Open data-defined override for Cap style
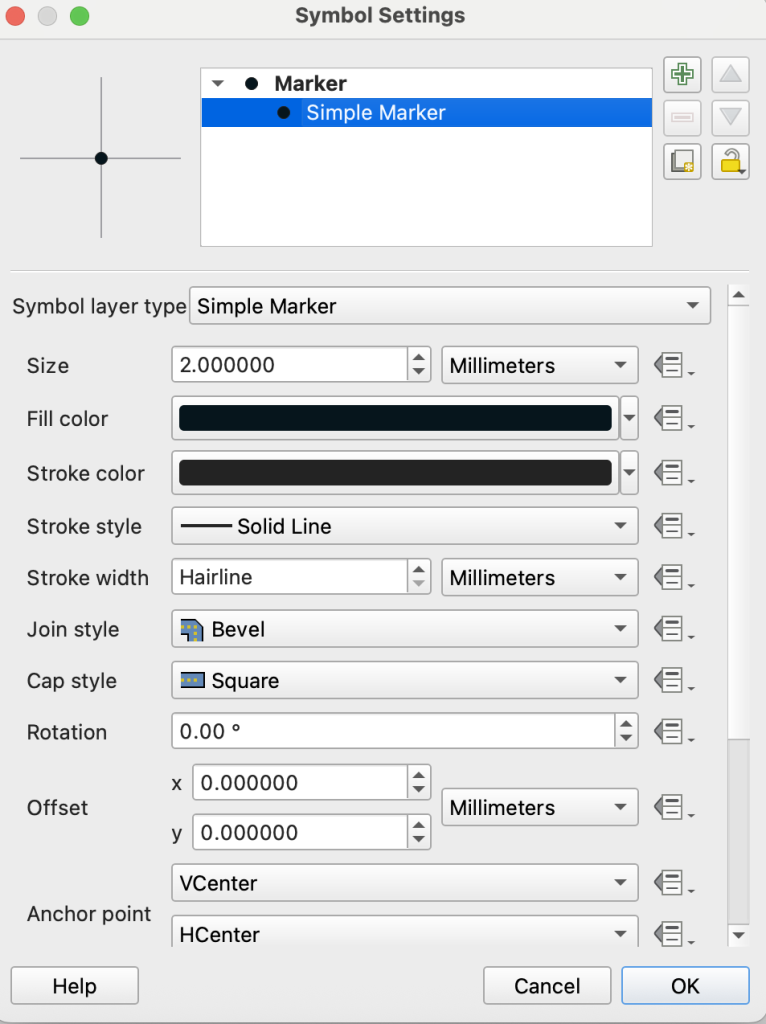The image size is (766, 1024). pos(673,681)
